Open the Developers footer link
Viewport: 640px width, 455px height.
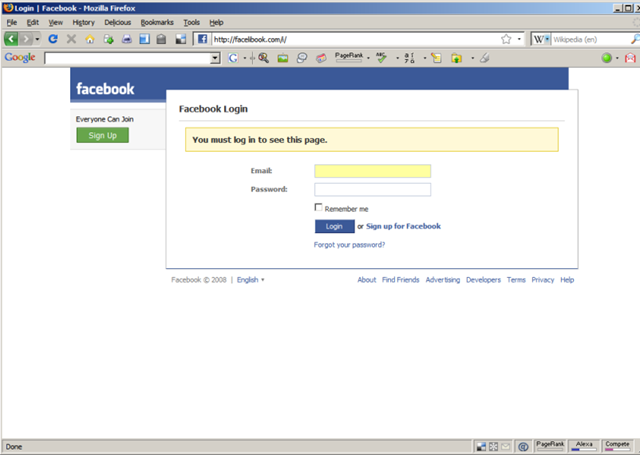pos(483,280)
